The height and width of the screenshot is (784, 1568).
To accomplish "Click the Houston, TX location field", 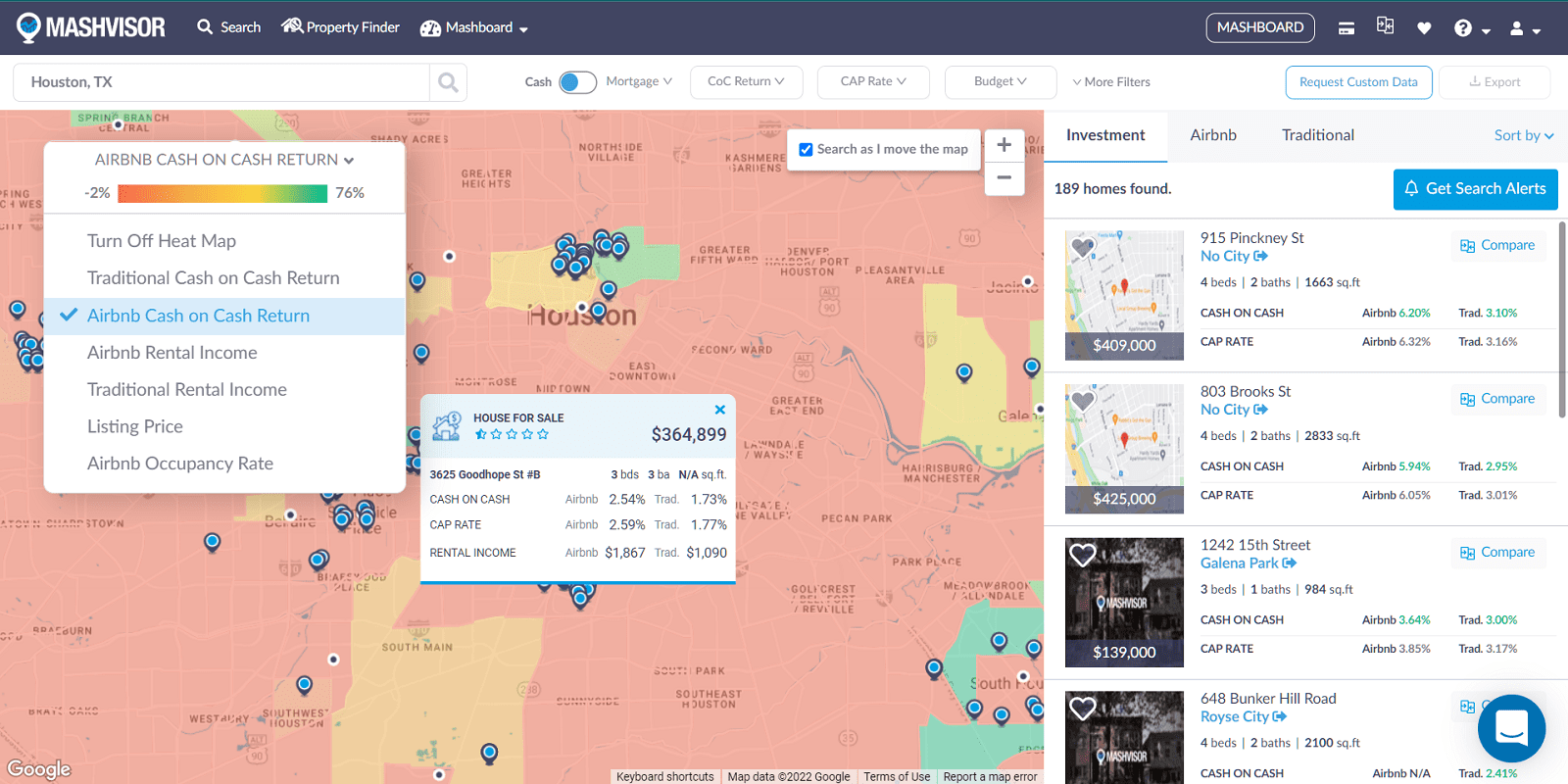I will tap(221, 82).
